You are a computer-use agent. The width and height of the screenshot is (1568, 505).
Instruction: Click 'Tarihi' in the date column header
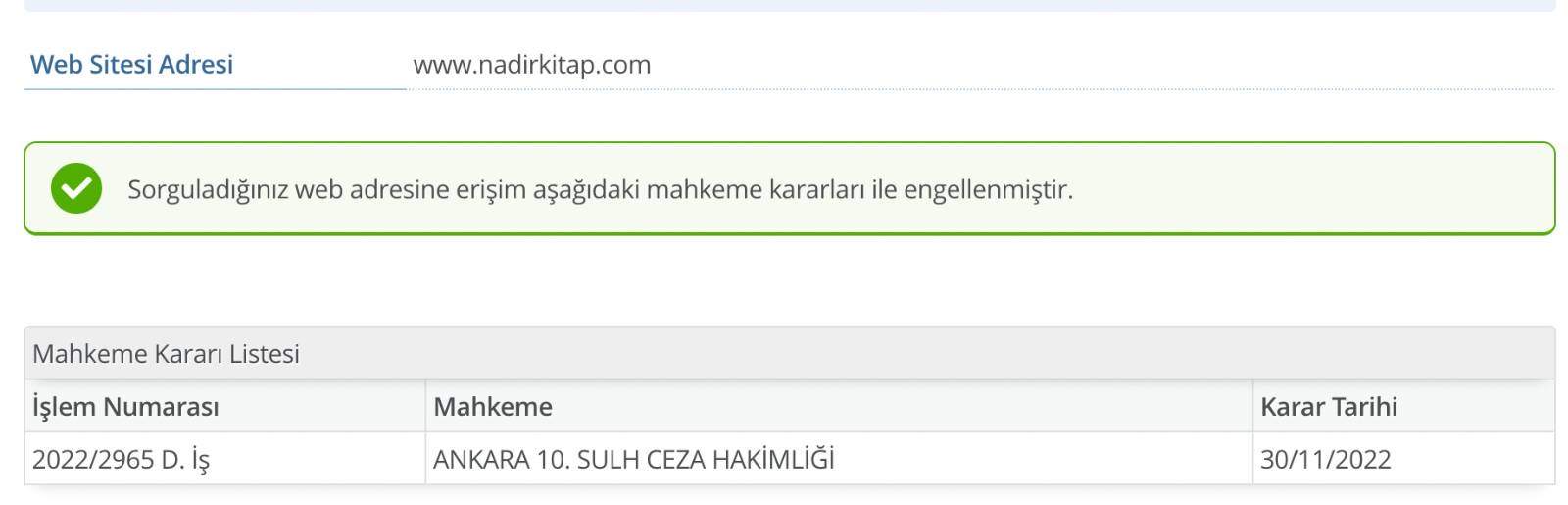point(1364,407)
